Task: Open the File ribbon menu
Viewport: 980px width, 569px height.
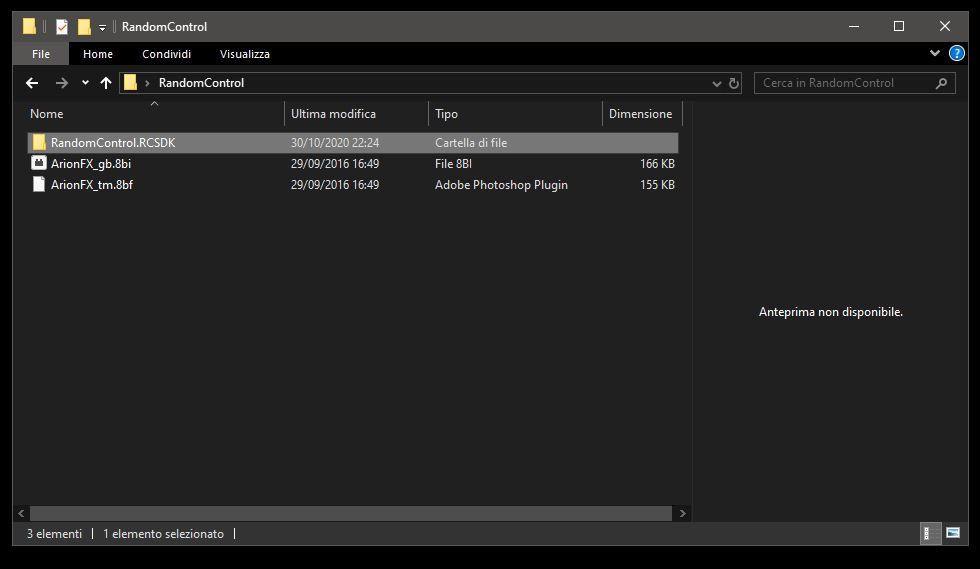Action: [41, 54]
